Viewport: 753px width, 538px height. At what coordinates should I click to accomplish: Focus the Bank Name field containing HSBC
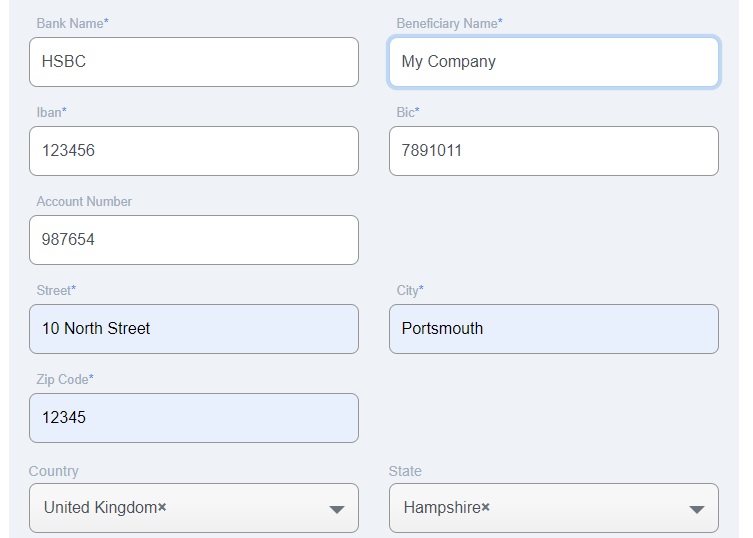194,62
